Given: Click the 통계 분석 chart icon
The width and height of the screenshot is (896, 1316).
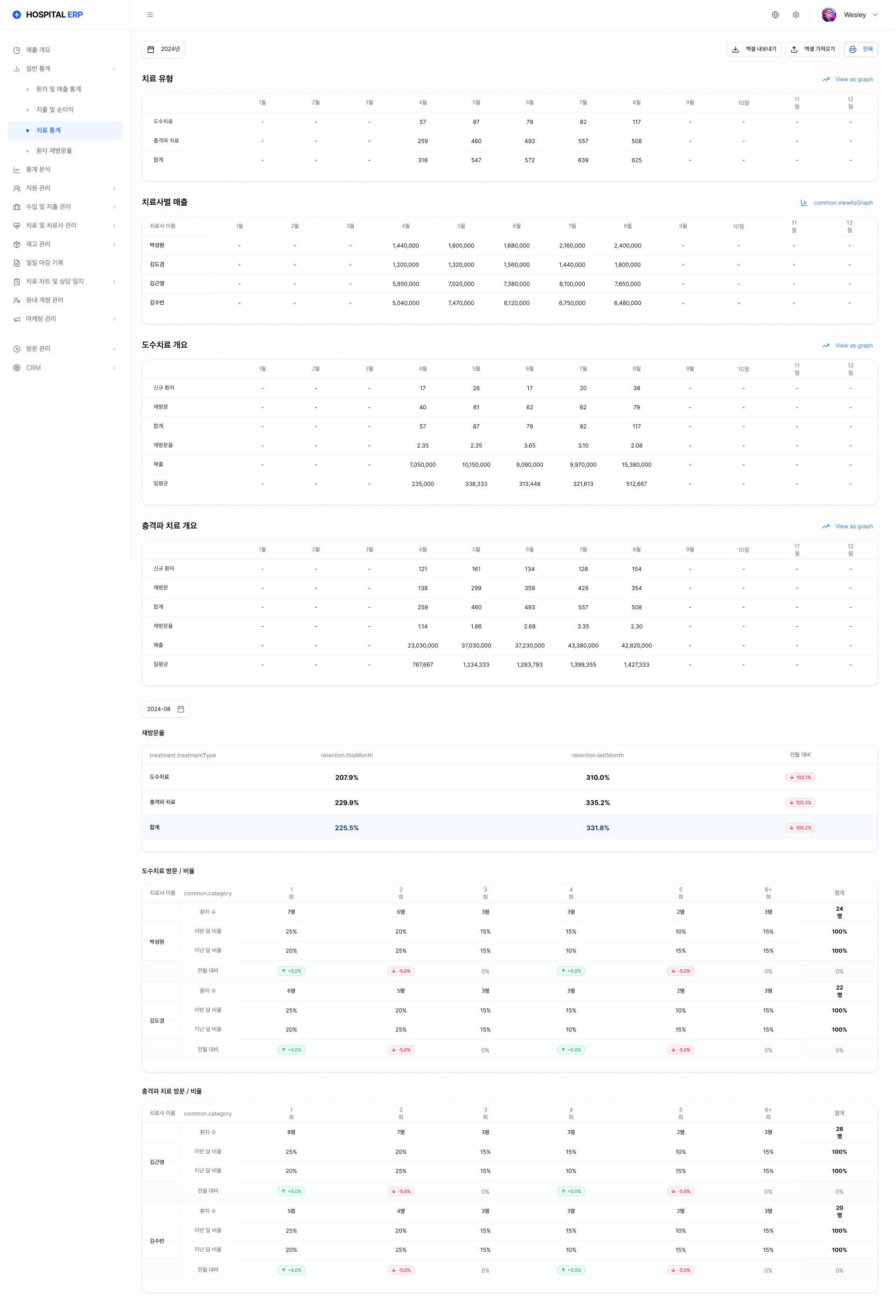Looking at the screenshot, I should coord(16,169).
